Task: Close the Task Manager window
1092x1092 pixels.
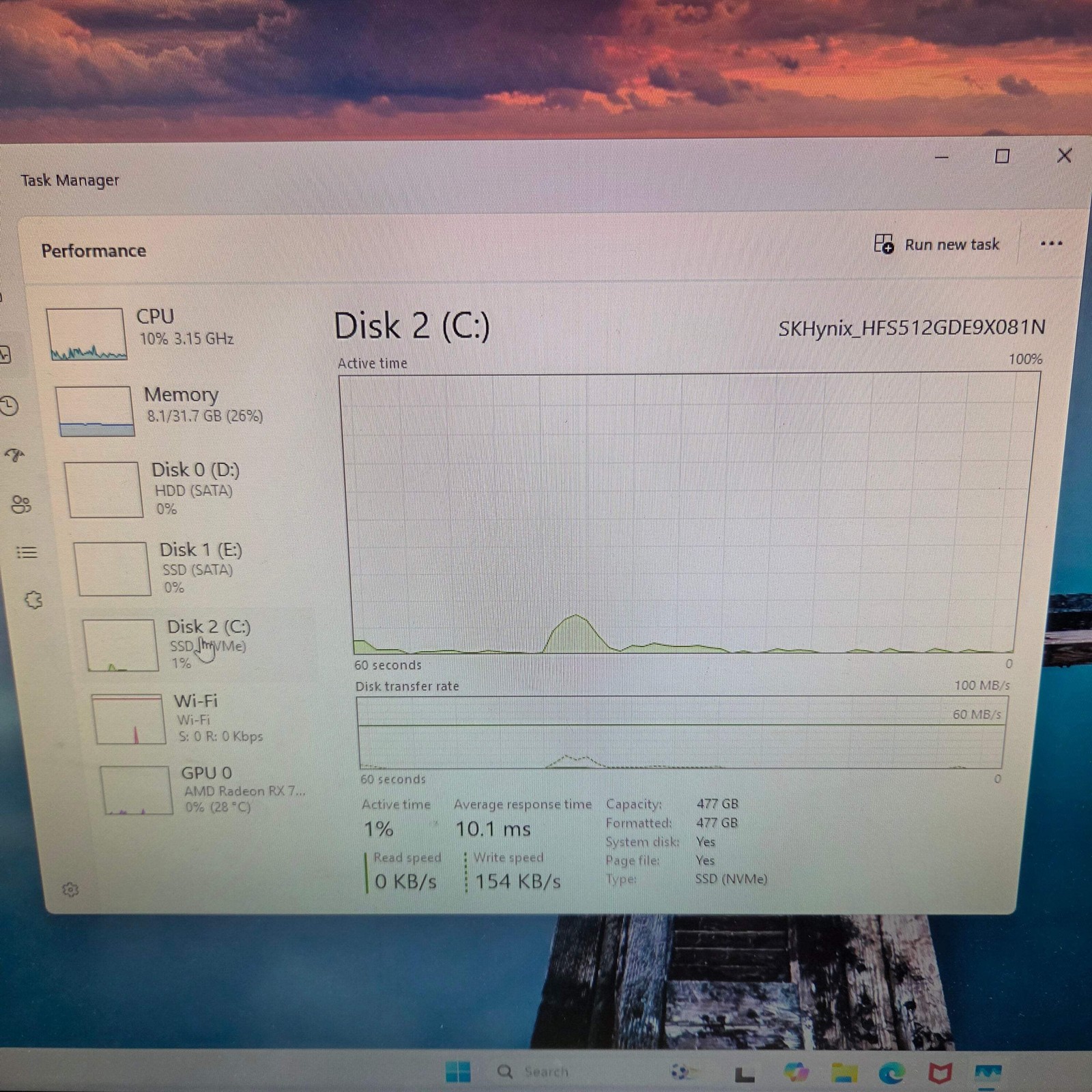Action: (1064, 156)
